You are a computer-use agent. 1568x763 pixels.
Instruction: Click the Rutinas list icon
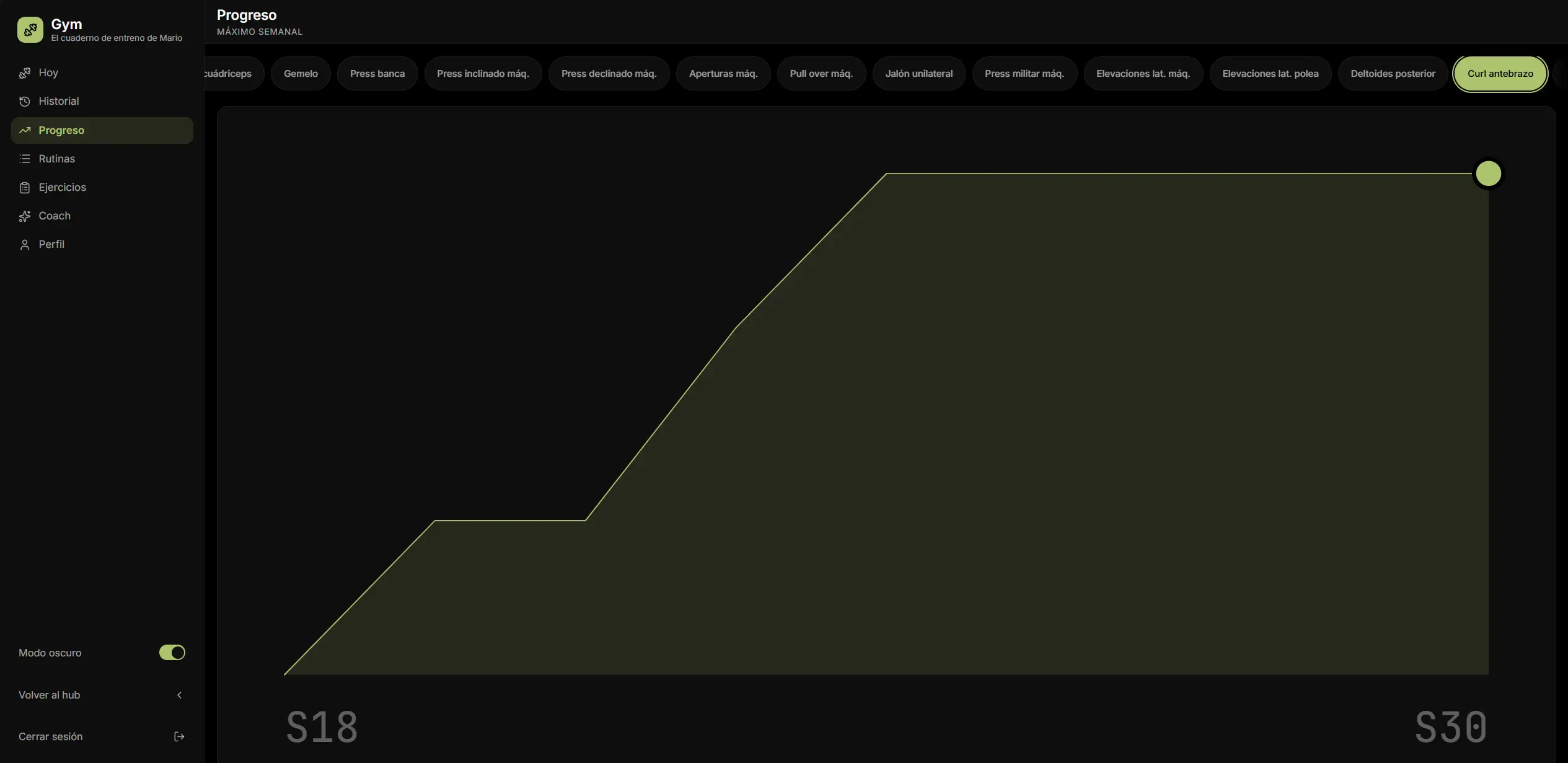point(25,159)
